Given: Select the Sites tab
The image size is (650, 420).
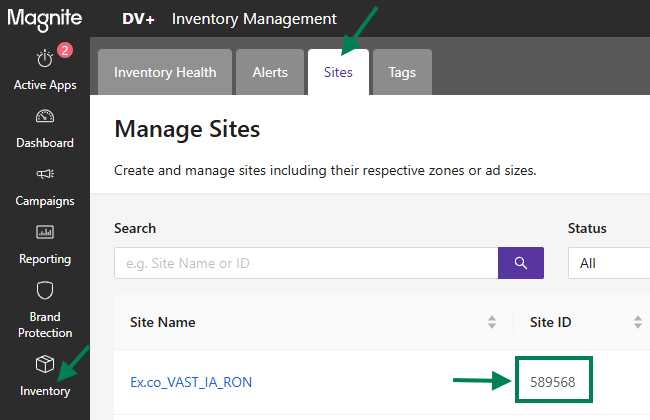Looking at the screenshot, I should (338, 72).
